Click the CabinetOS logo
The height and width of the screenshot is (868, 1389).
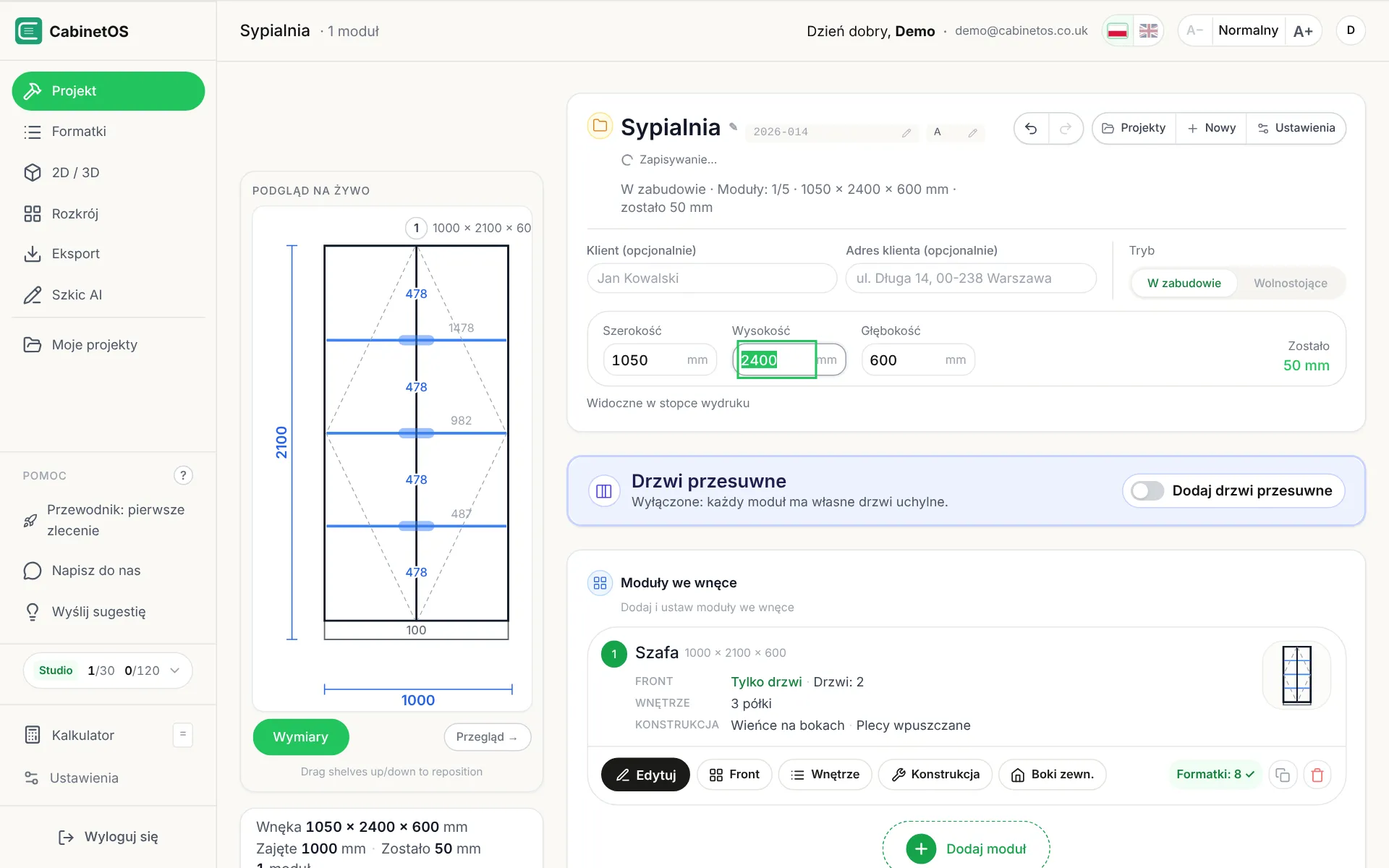tap(29, 31)
